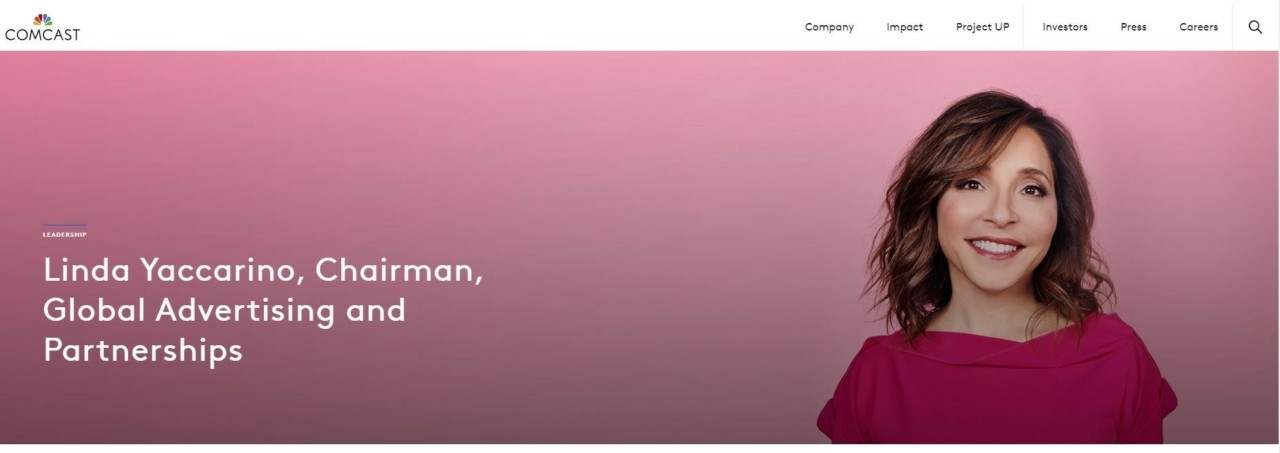Click the COMCAST wordmark text
Screen dimensions: 1280x453
42,35
